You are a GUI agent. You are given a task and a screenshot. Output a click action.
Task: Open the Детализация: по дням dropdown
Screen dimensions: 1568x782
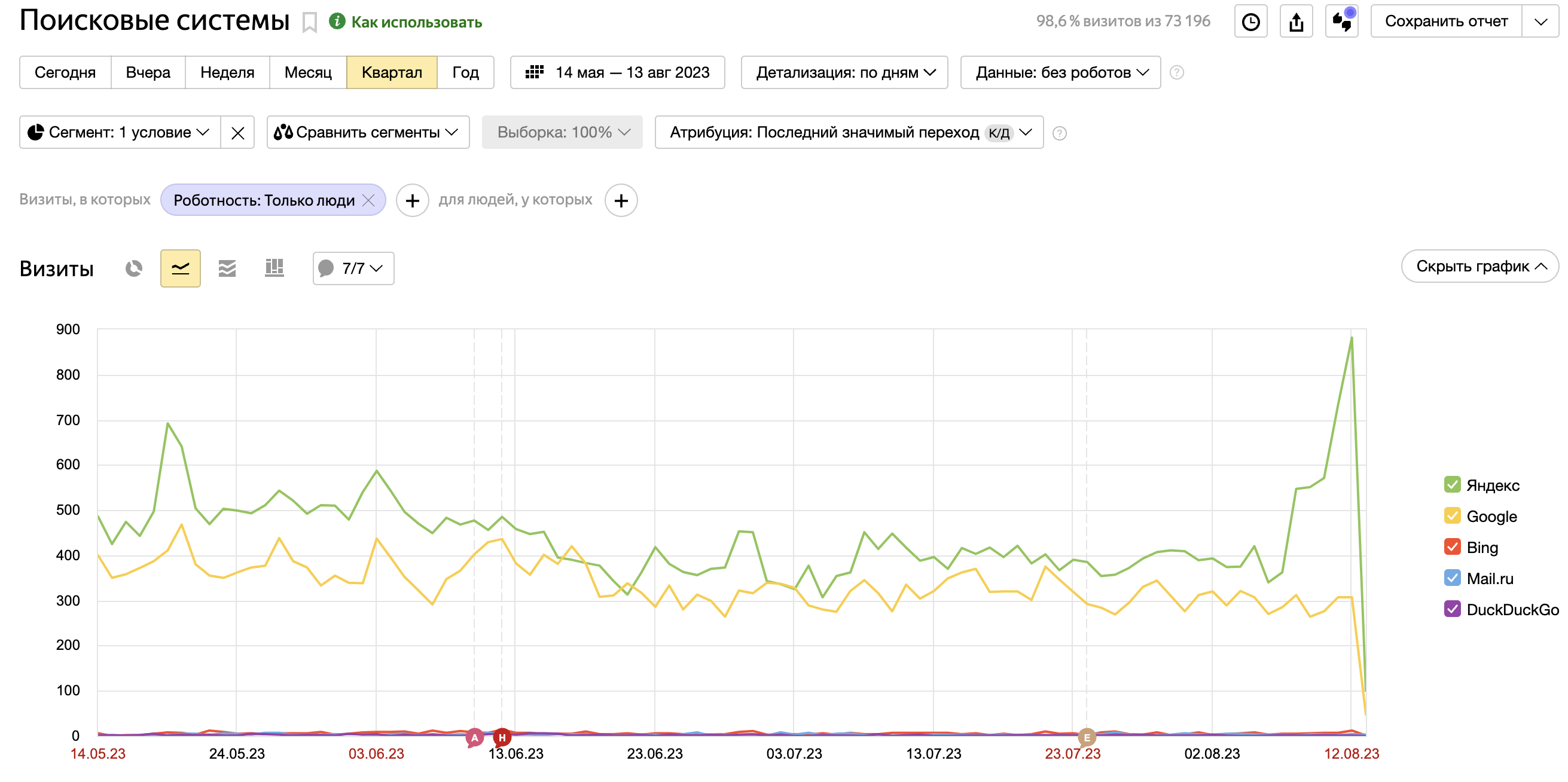click(844, 72)
